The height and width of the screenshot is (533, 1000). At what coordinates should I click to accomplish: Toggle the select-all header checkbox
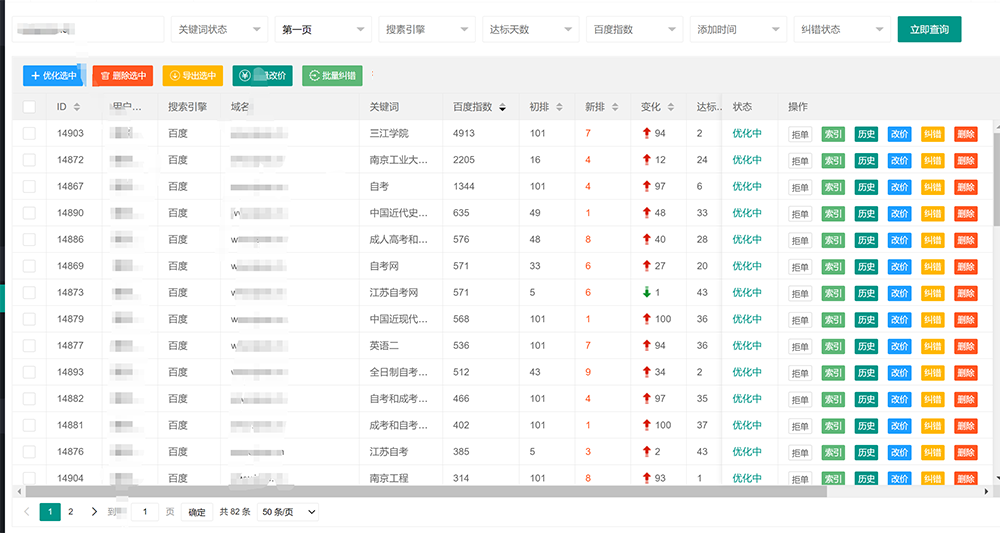point(29,107)
